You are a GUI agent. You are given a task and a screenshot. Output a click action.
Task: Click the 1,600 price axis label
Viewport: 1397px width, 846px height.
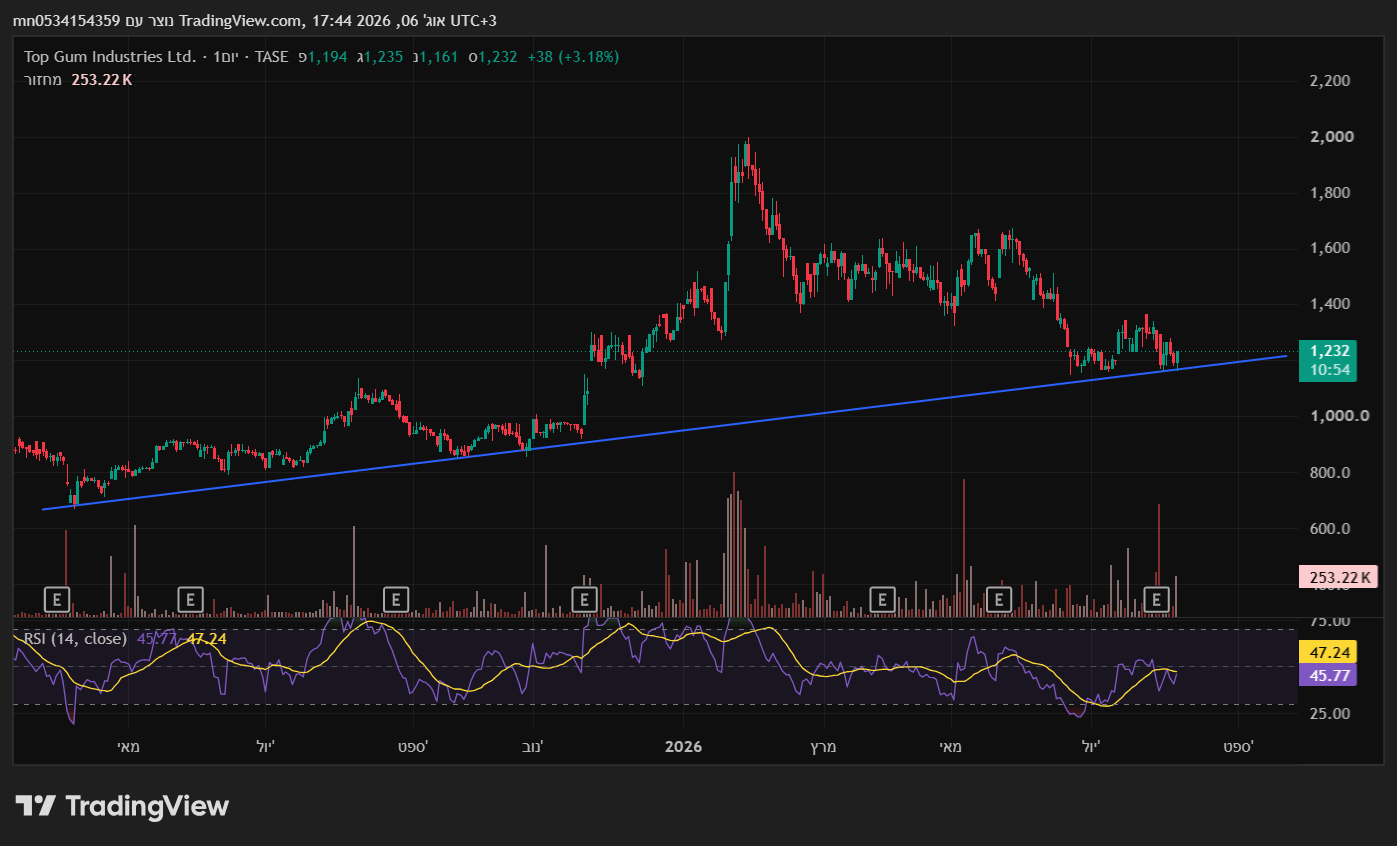[1330, 249]
